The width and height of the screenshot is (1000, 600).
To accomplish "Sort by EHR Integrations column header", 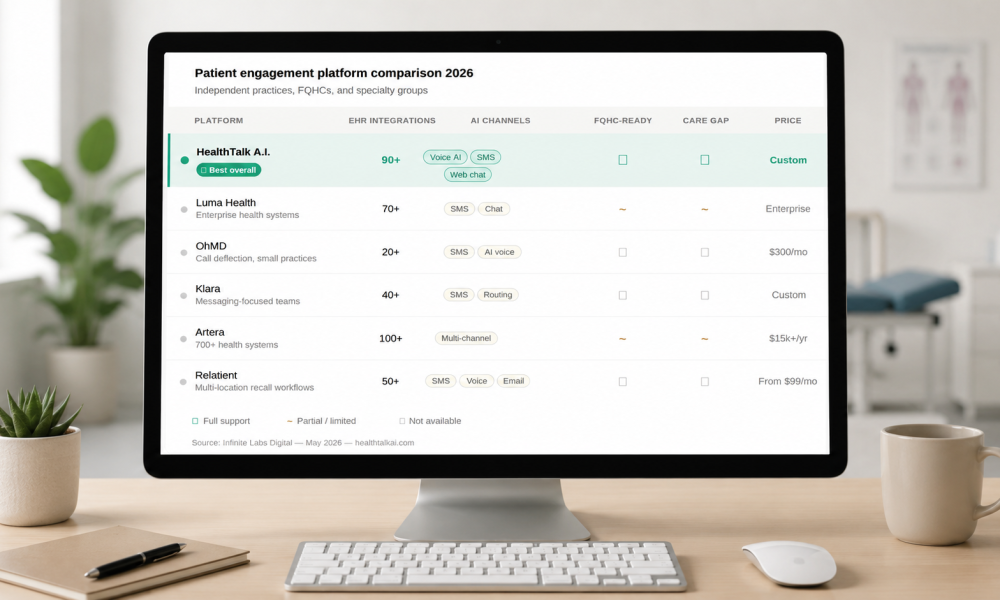I will coord(392,121).
